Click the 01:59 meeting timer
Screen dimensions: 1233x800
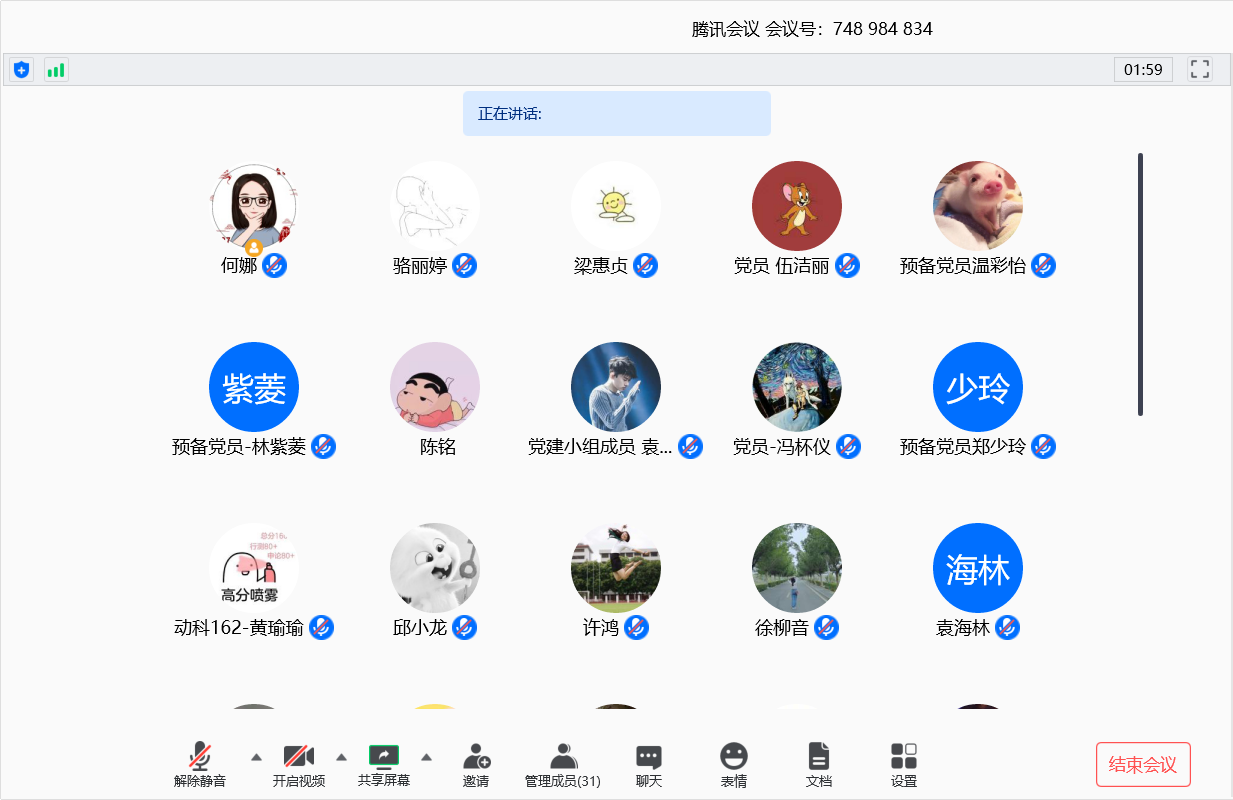[1143, 69]
